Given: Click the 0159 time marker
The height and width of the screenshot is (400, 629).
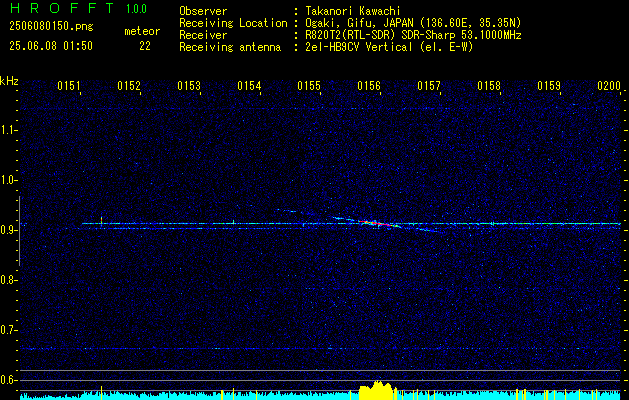Looking at the screenshot, I should click(x=549, y=85).
